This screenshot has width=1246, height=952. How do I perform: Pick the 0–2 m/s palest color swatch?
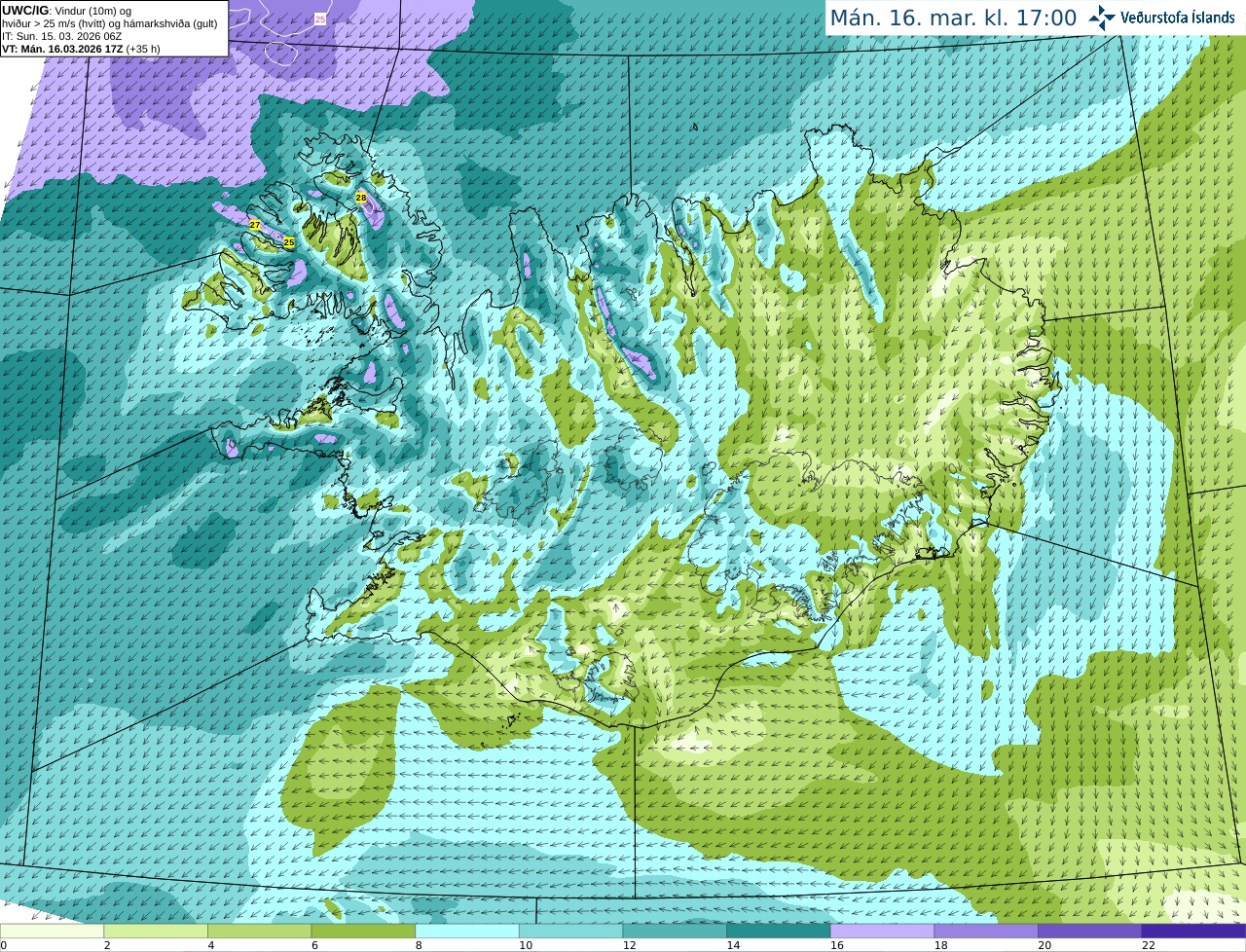click(x=52, y=931)
